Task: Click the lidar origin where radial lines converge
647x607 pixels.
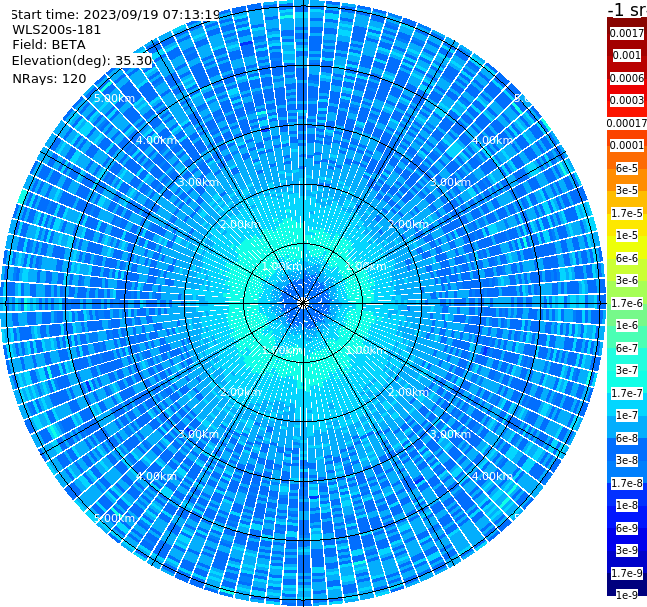Action: (x=303, y=304)
